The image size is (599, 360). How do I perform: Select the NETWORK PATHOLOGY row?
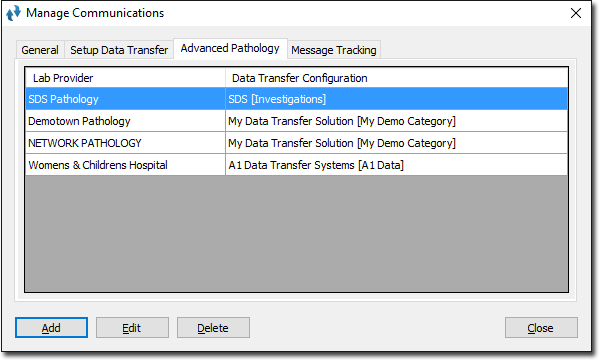[296, 143]
